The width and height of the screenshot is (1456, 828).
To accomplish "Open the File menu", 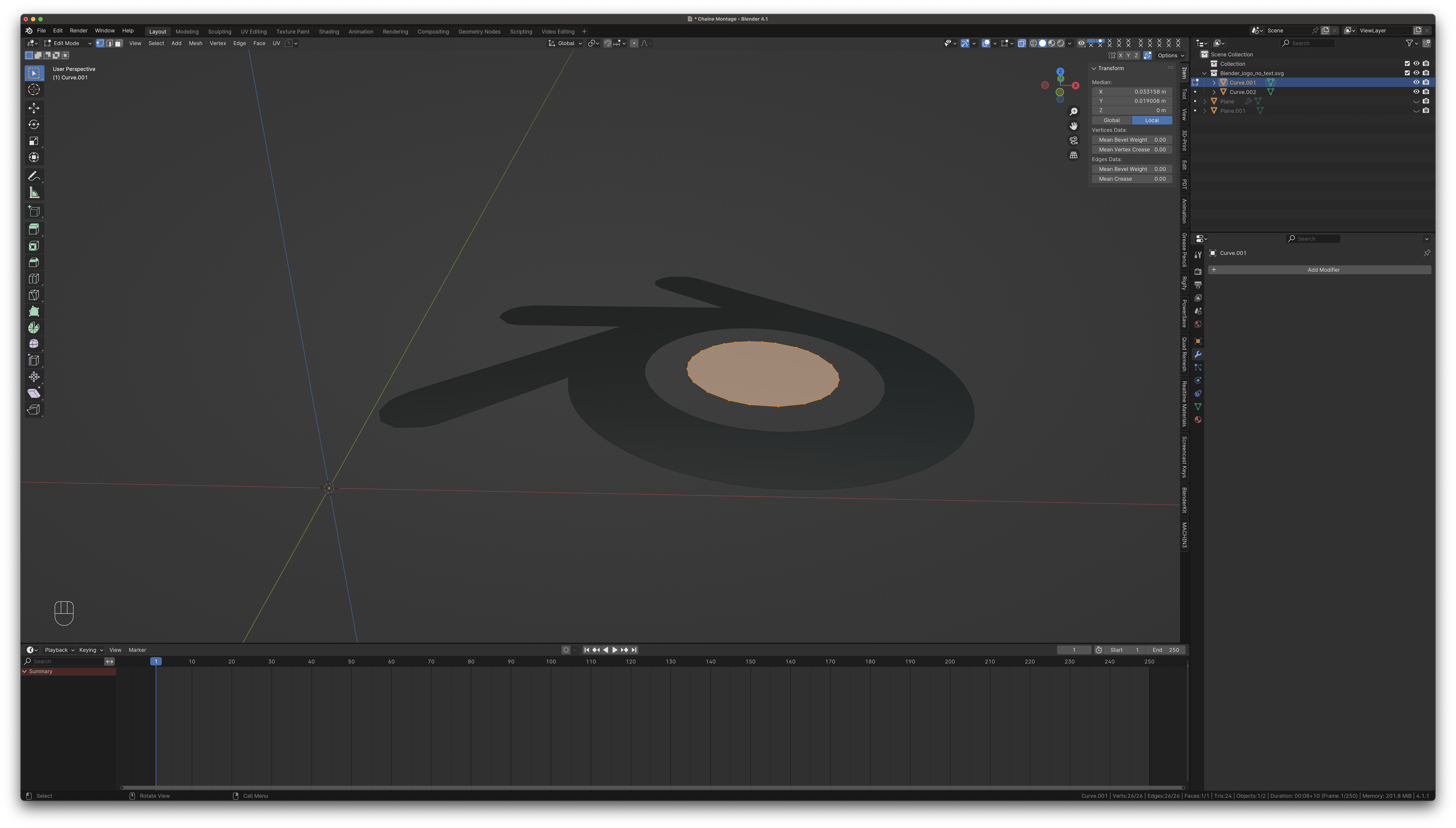I will tap(41, 31).
